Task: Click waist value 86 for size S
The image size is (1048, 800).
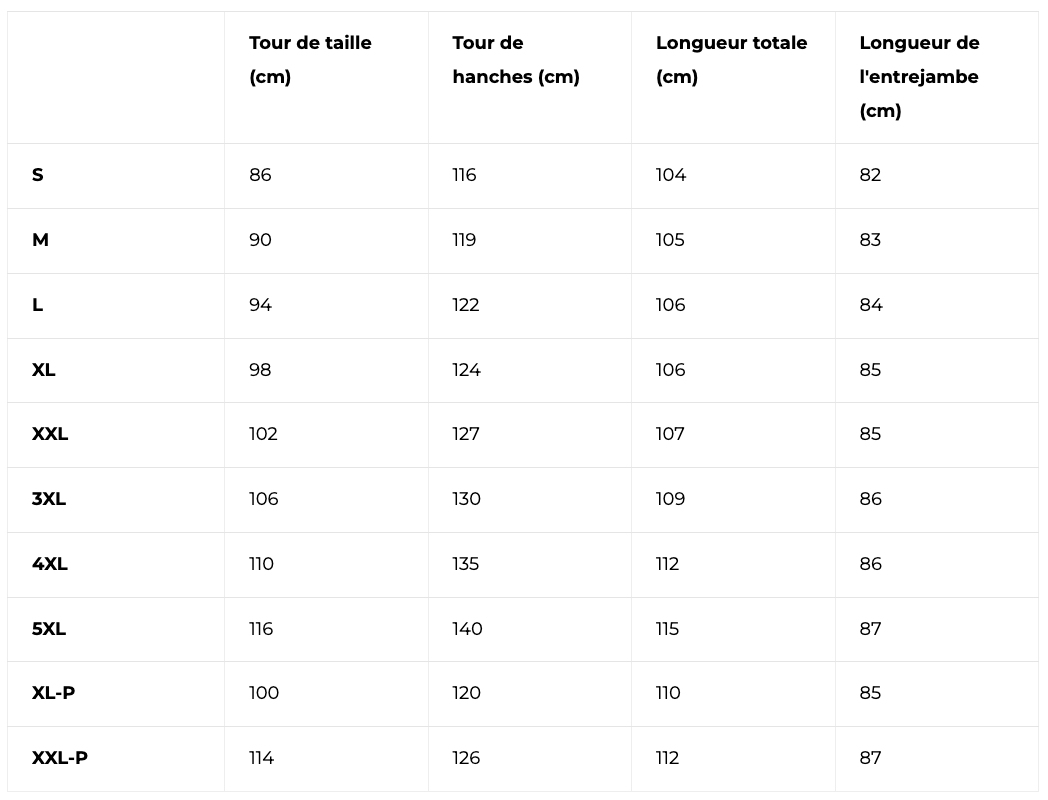Action: (x=260, y=175)
